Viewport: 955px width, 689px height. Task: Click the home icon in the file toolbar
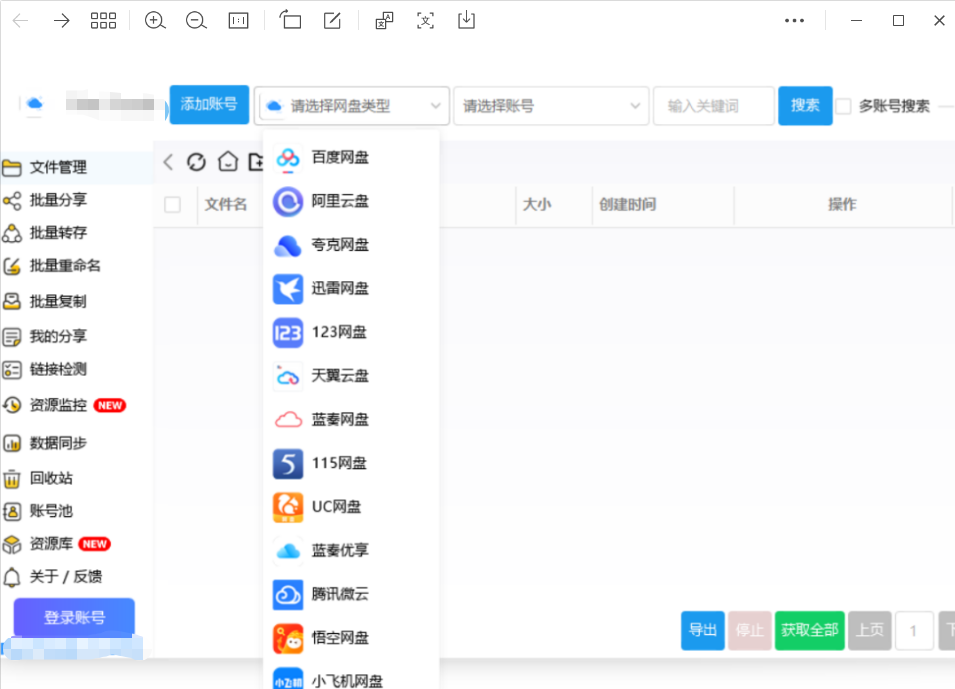coord(227,161)
